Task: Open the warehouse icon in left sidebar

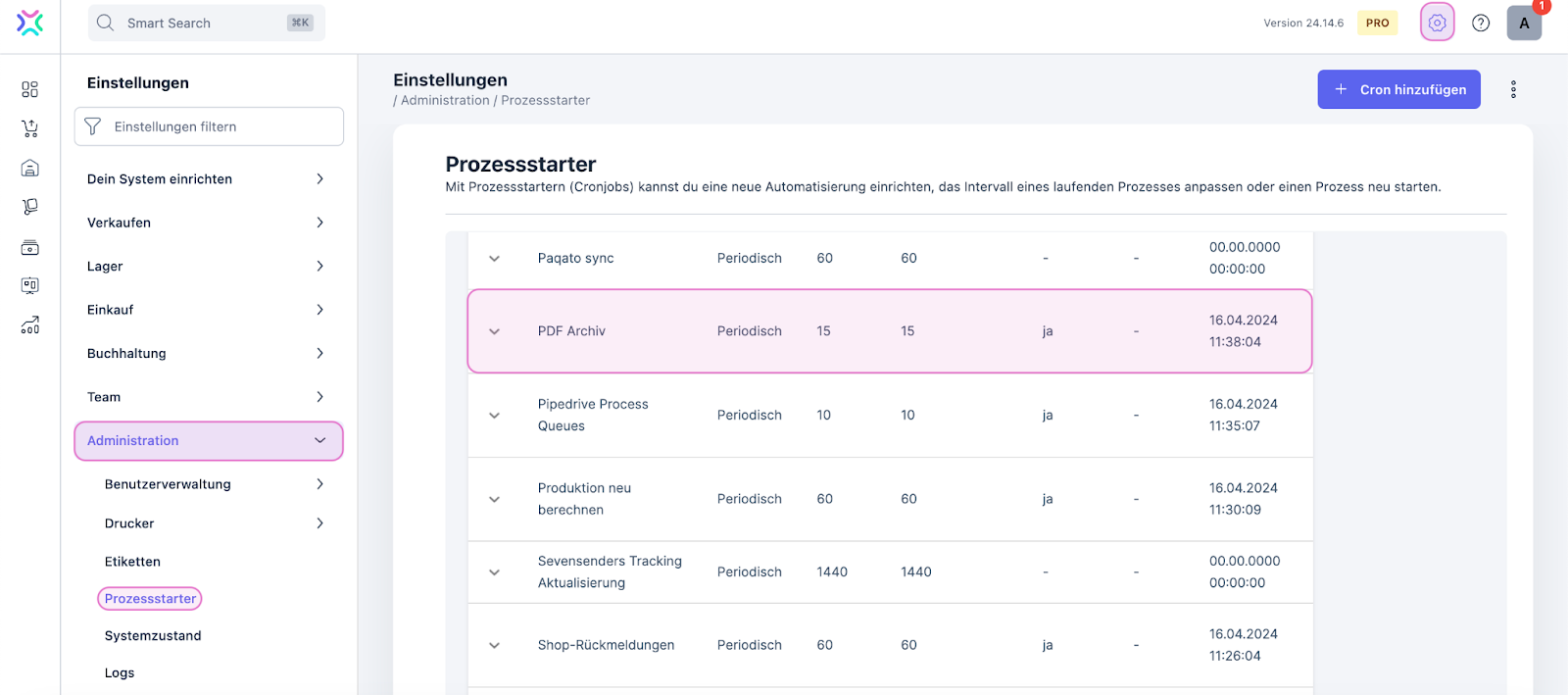Action: click(x=29, y=169)
